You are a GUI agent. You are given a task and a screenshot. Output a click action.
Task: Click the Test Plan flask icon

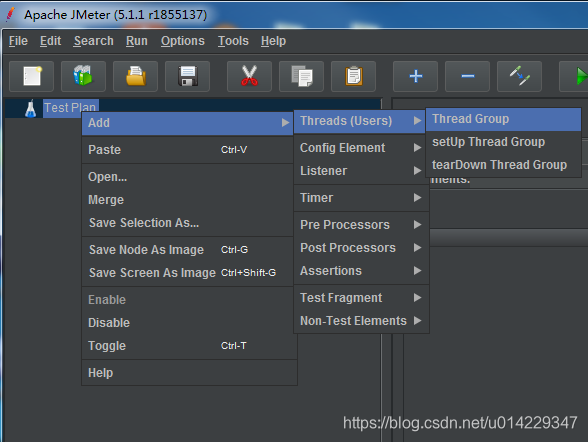31,108
